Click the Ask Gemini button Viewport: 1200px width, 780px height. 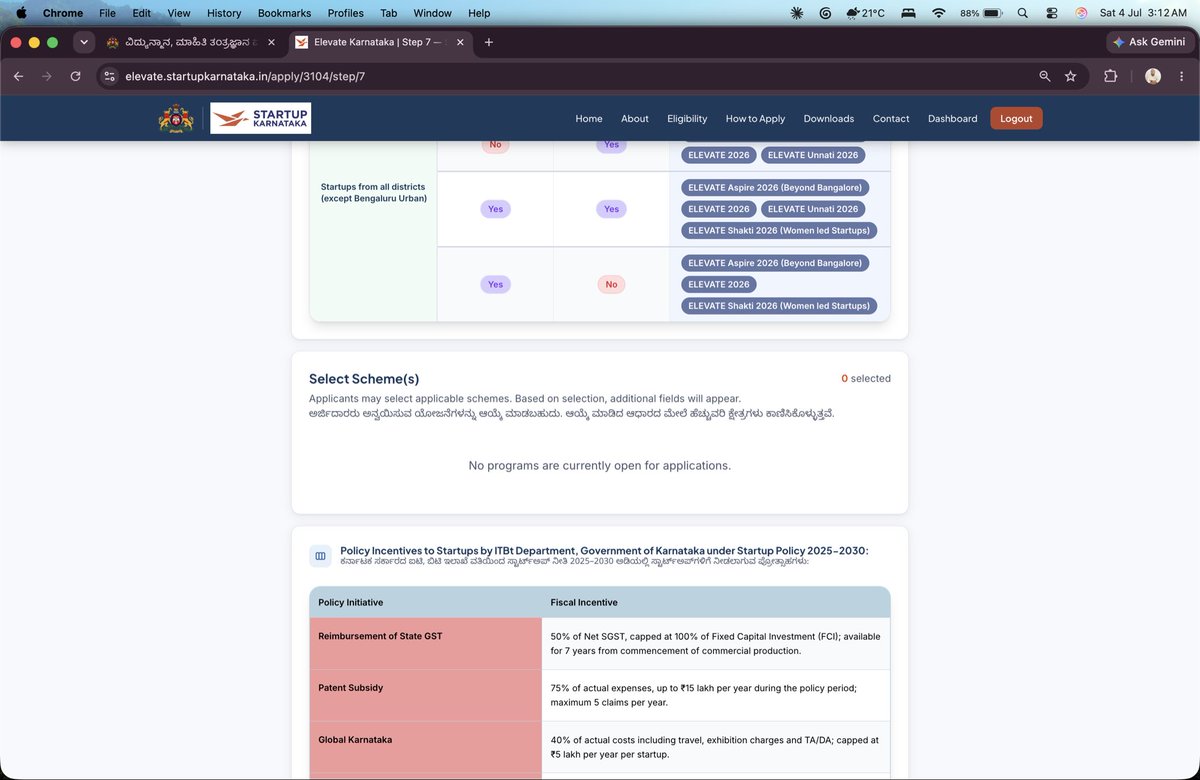[x=1149, y=42]
